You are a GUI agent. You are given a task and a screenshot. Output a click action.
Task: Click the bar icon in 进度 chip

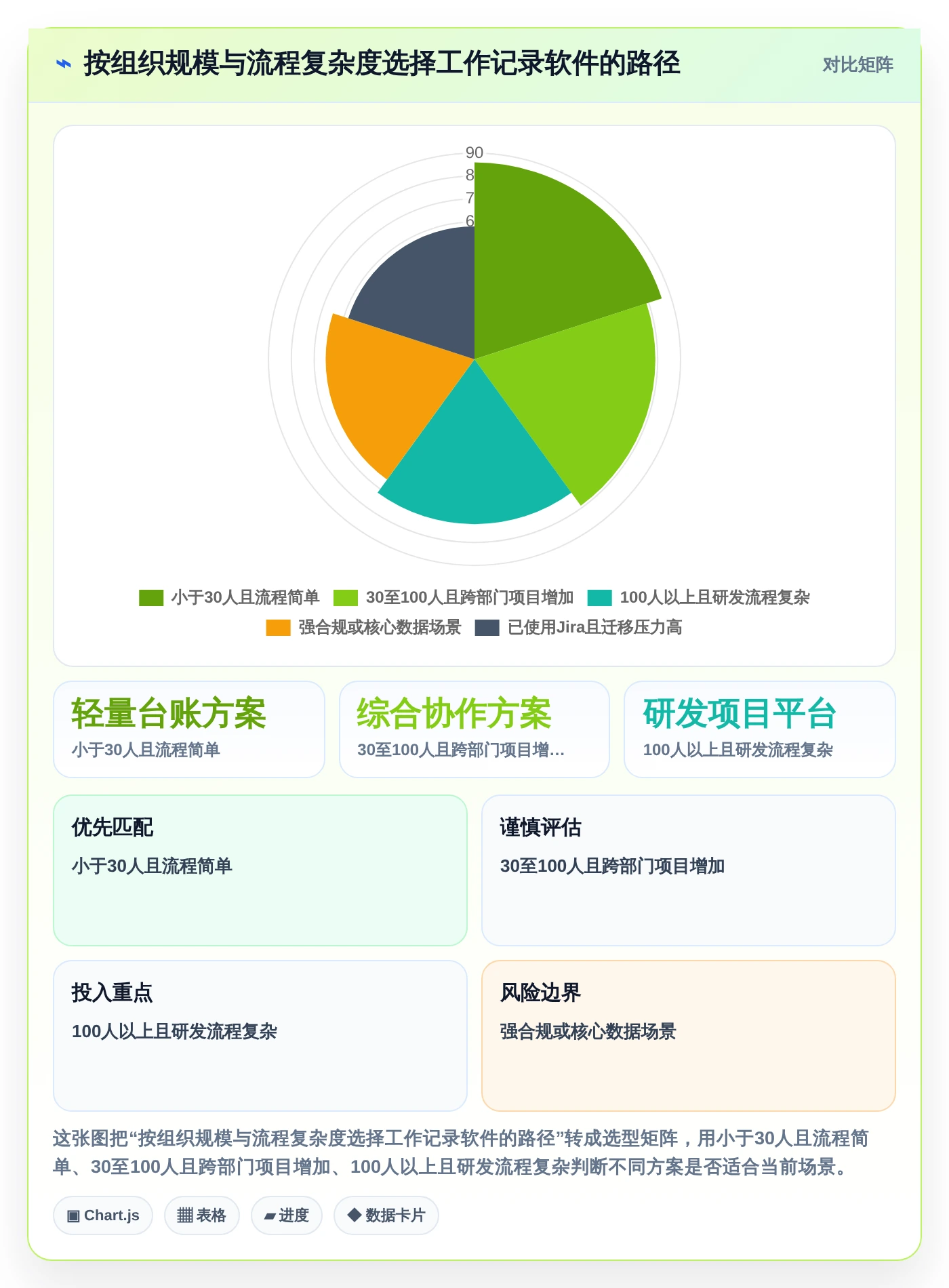click(x=270, y=1217)
